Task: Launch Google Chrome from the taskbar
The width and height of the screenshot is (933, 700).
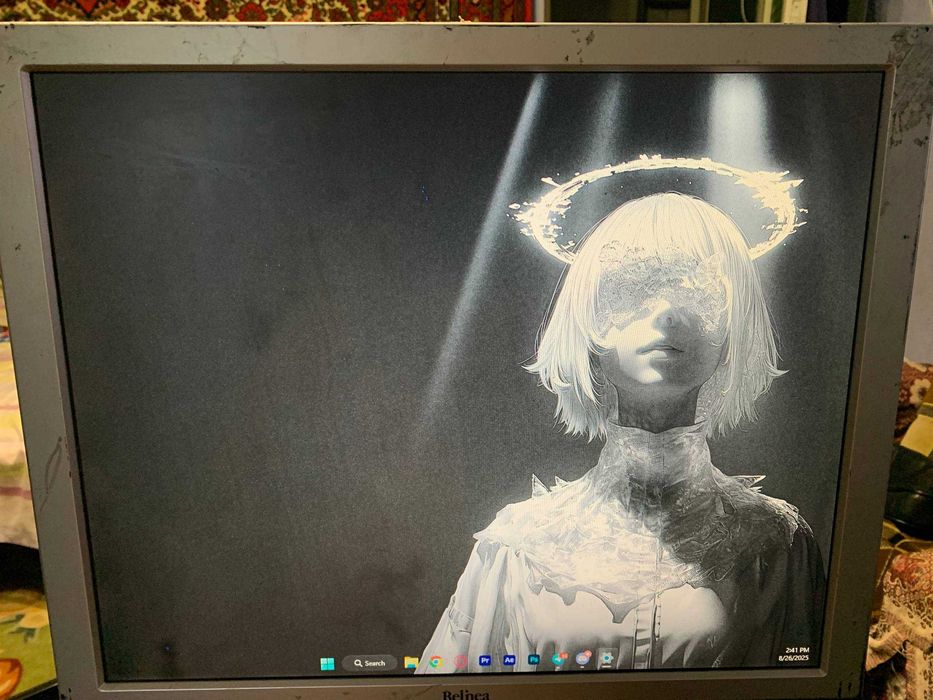Action: [436, 662]
